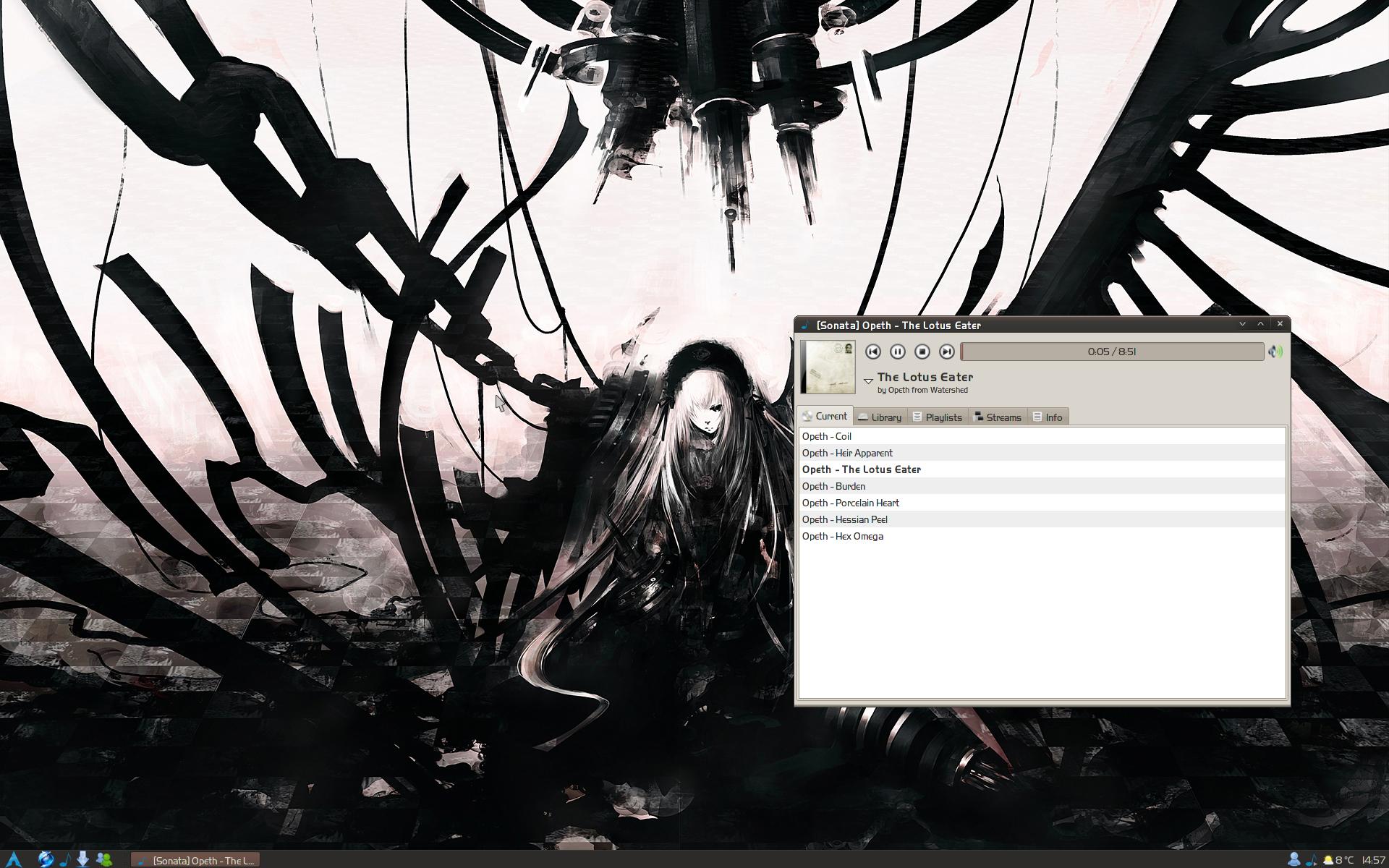Open the Streams tab

tap(998, 417)
